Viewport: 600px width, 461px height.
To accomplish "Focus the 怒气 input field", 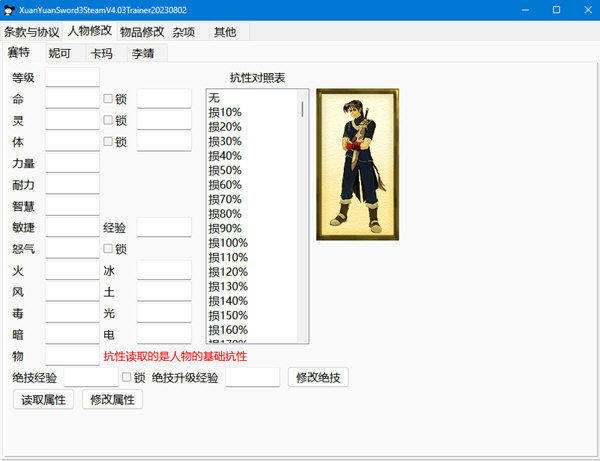I will pyautogui.click(x=72, y=249).
